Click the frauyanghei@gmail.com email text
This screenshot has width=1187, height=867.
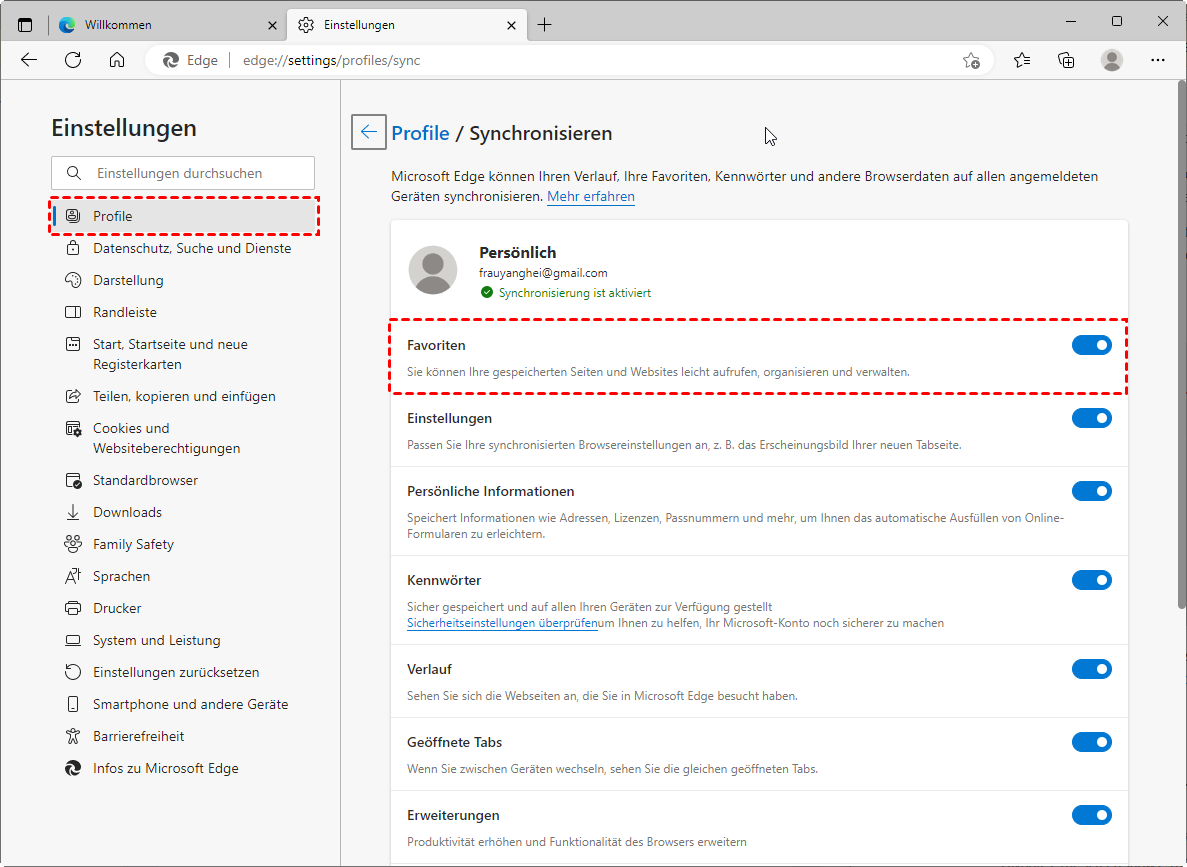(543, 273)
